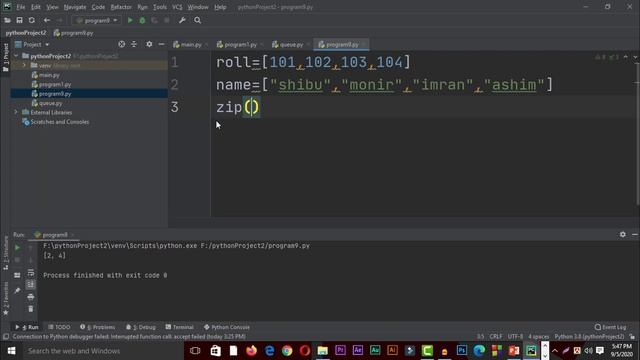Click the locate file target icon
This screenshot has height=360, width=640.
pyautogui.click(x=122, y=44)
